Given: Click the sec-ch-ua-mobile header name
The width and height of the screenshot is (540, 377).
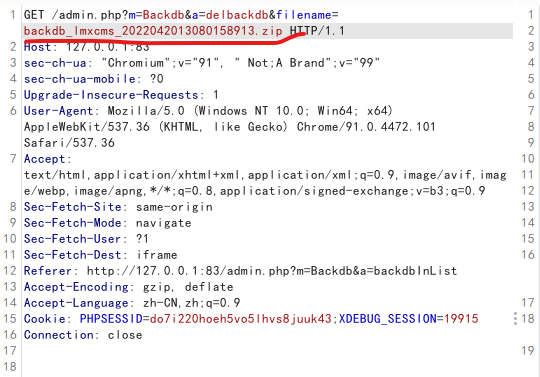Looking at the screenshot, I should coord(80,79).
